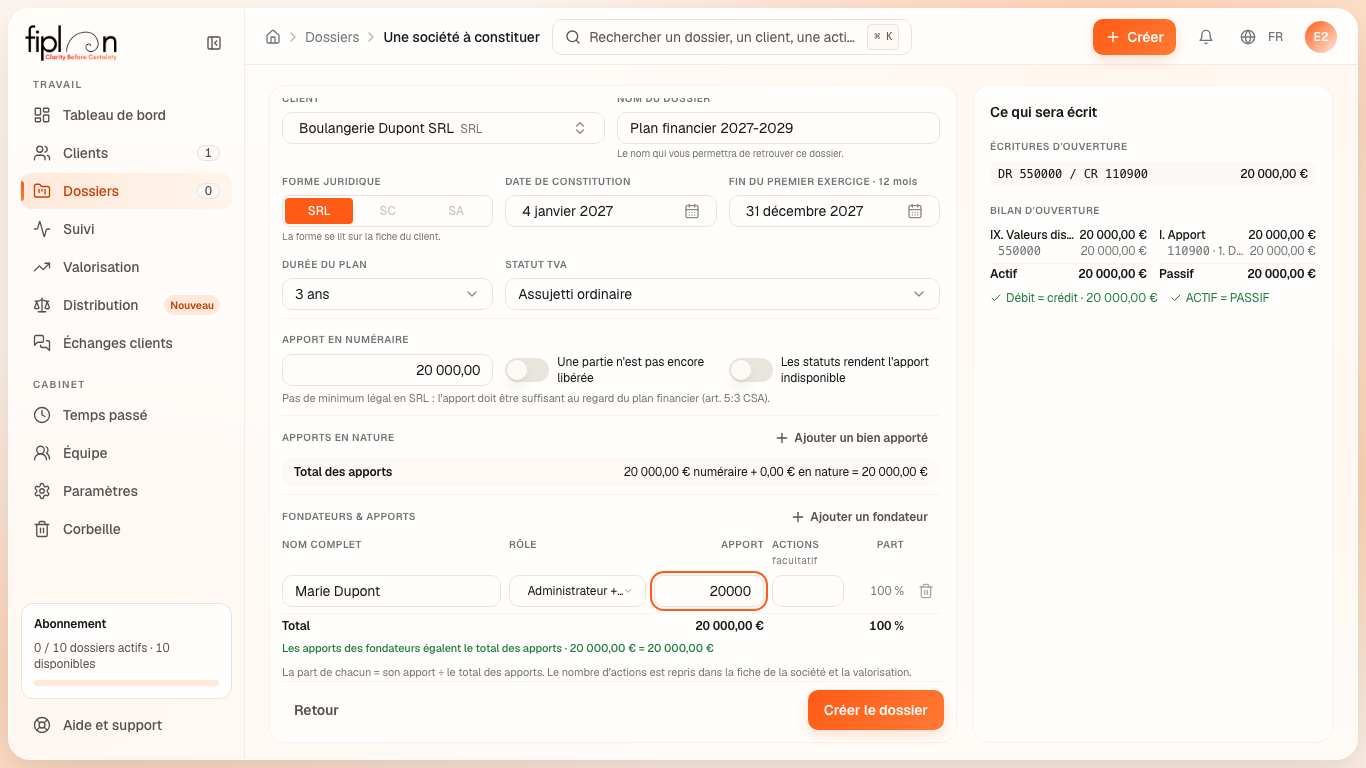Select SA legal form
This screenshot has height=768, width=1366.
(x=456, y=211)
